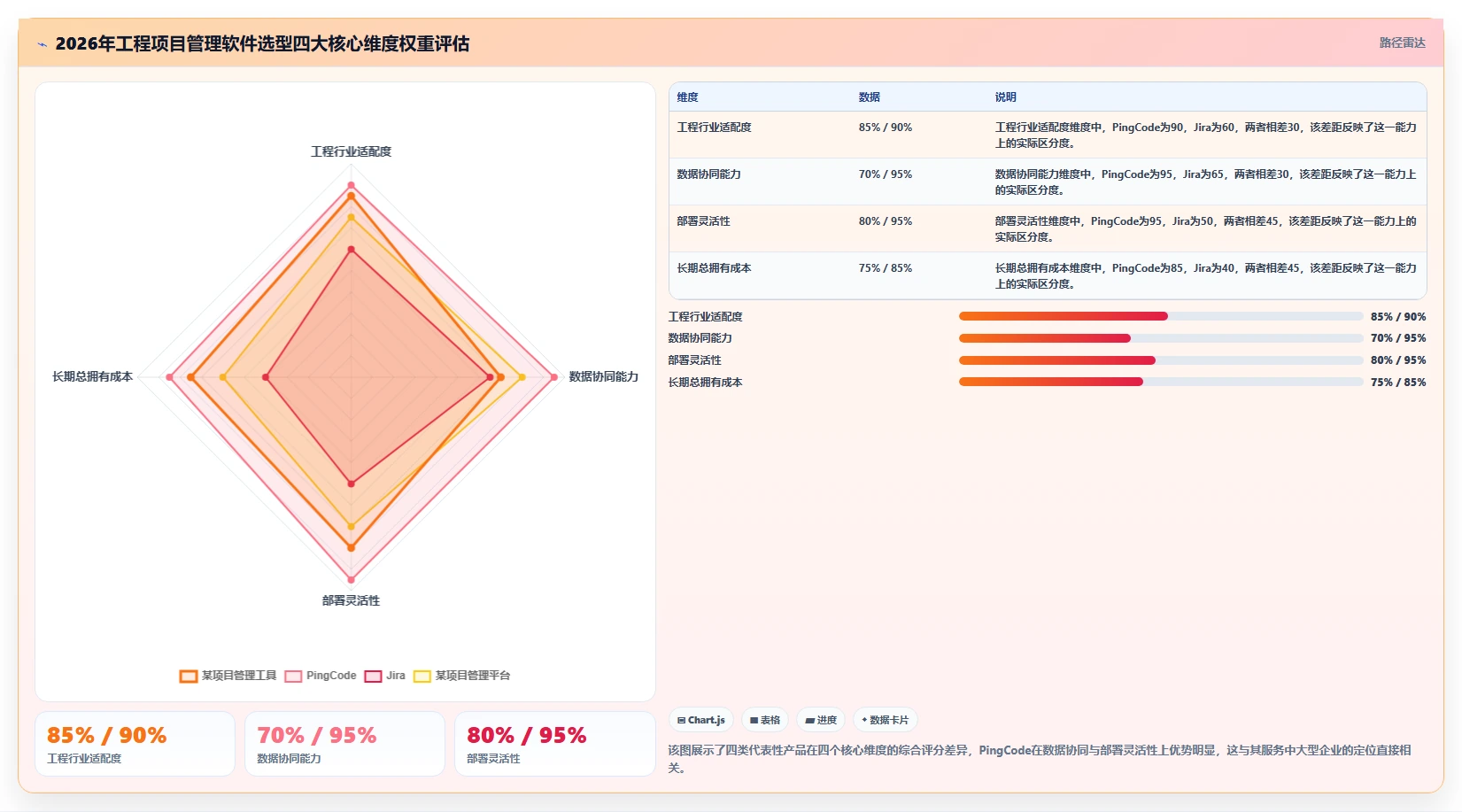Click the 长期总拥有成本 progress bar
The width and height of the screenshot is (1462, 812).
[1161, 382]
